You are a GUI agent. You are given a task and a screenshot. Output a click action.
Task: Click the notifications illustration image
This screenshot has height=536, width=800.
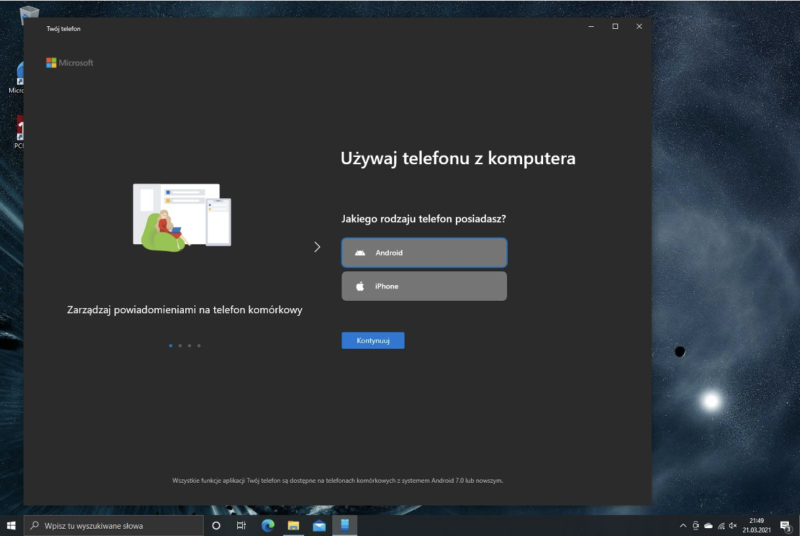pyautogui.click(x=182, y=216)
